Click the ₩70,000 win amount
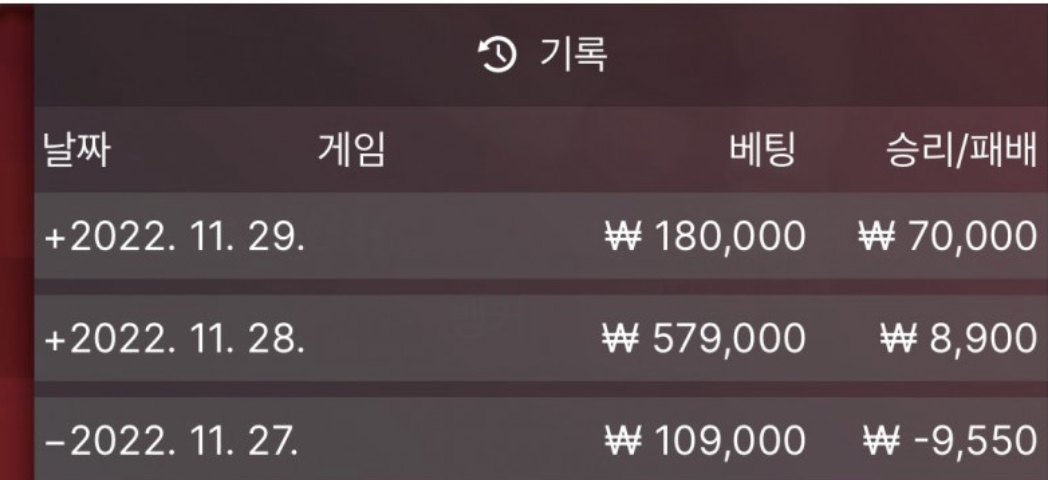 click(x=947, y=237)
